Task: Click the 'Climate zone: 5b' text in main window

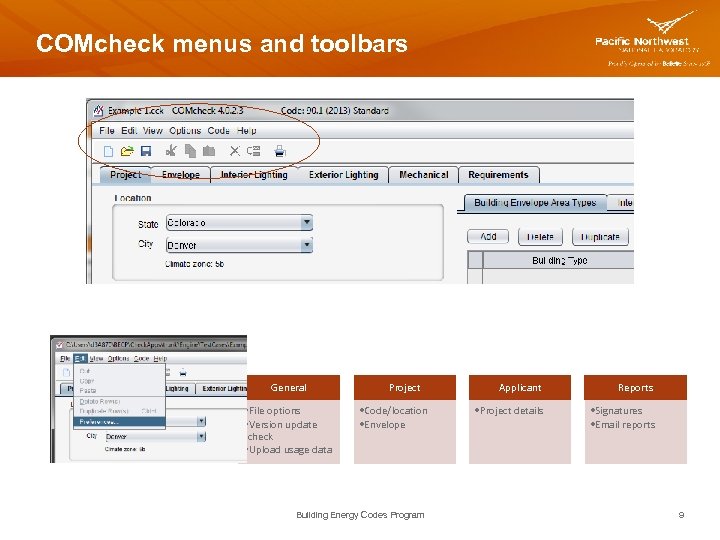Action: (194, 264)
